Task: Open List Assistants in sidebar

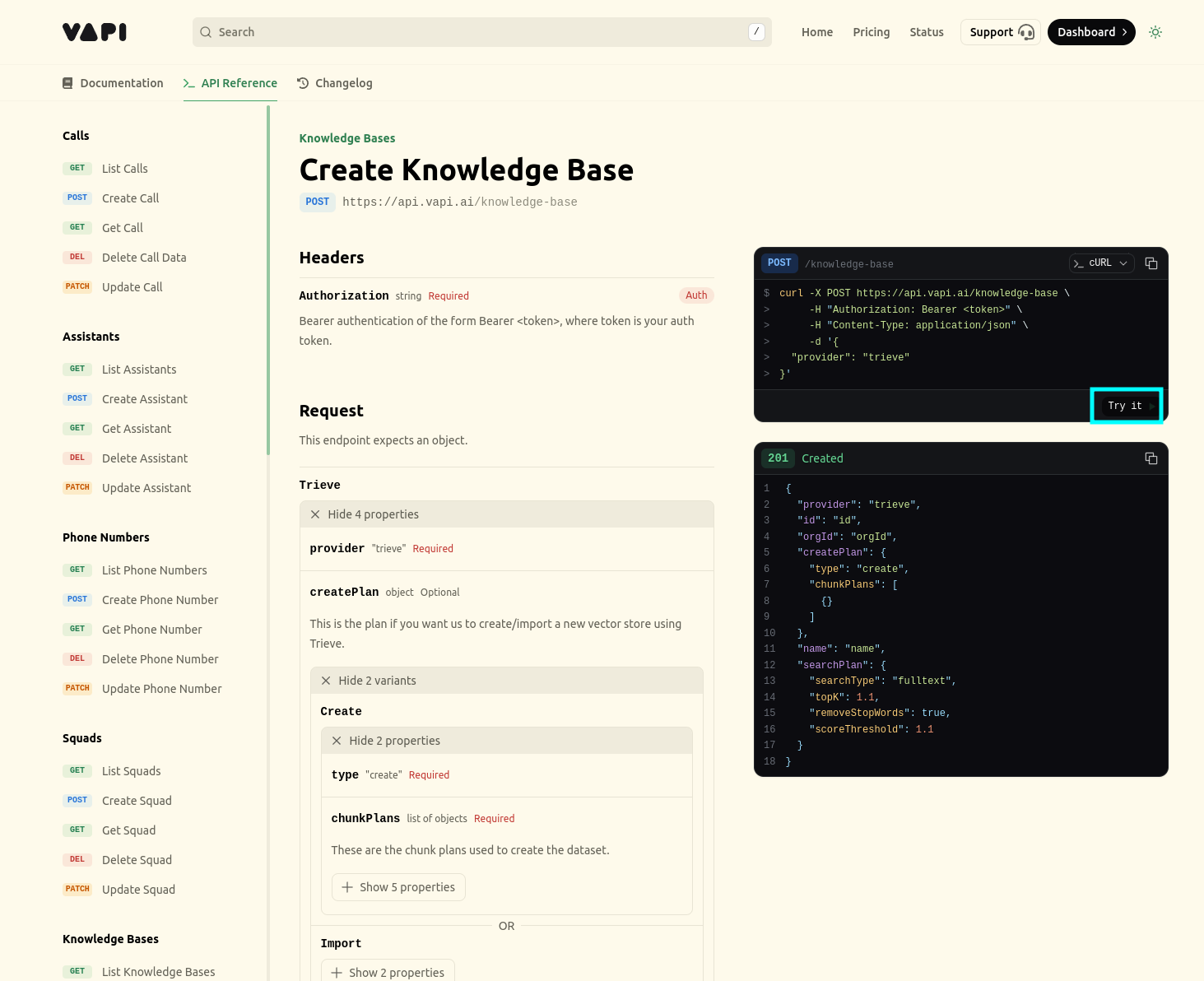Action: click(139, 370)
